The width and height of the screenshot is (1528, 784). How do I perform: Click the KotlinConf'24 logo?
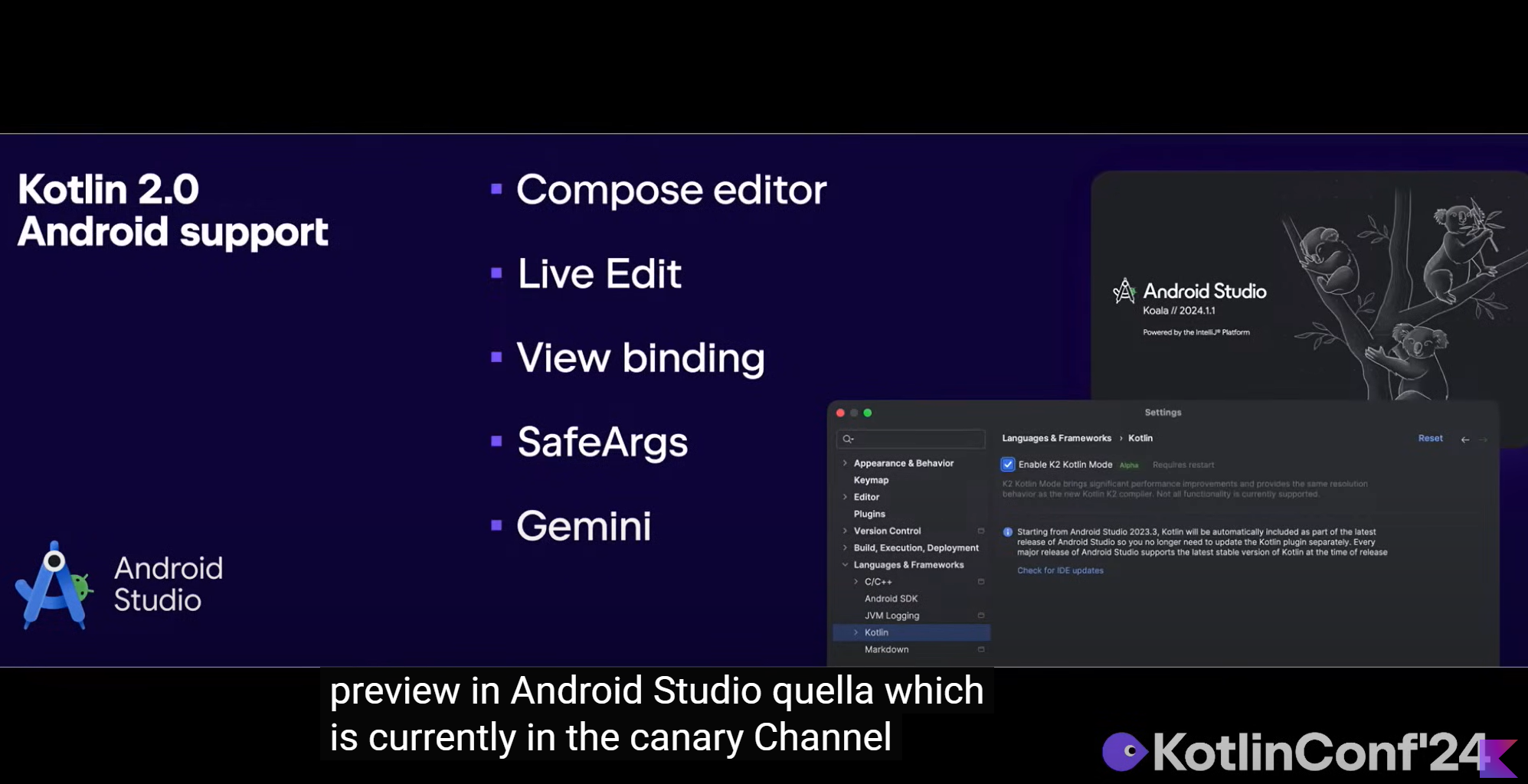tap(1310, 752)
